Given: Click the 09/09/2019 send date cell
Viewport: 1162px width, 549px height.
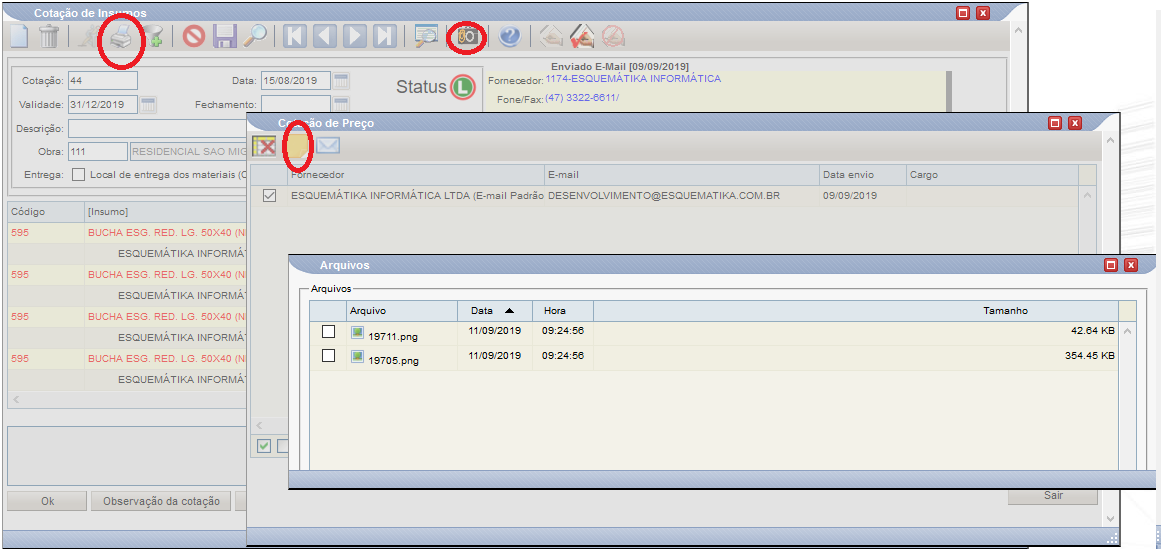Looking at the screenshot, I should click(849, 196).
